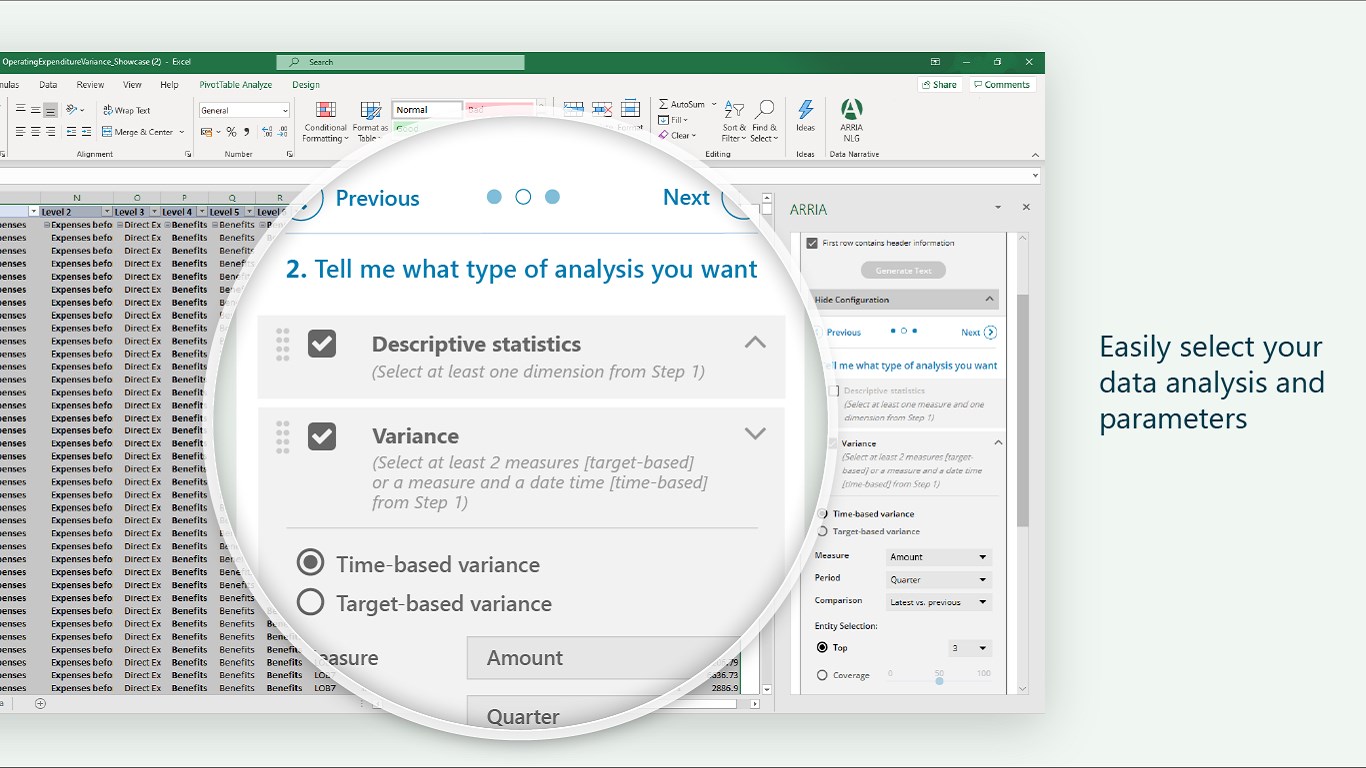Toggle Descriptive statistics checkbox in magnified view
Viewport: 1366px width, 768px height.
point(322,344)
